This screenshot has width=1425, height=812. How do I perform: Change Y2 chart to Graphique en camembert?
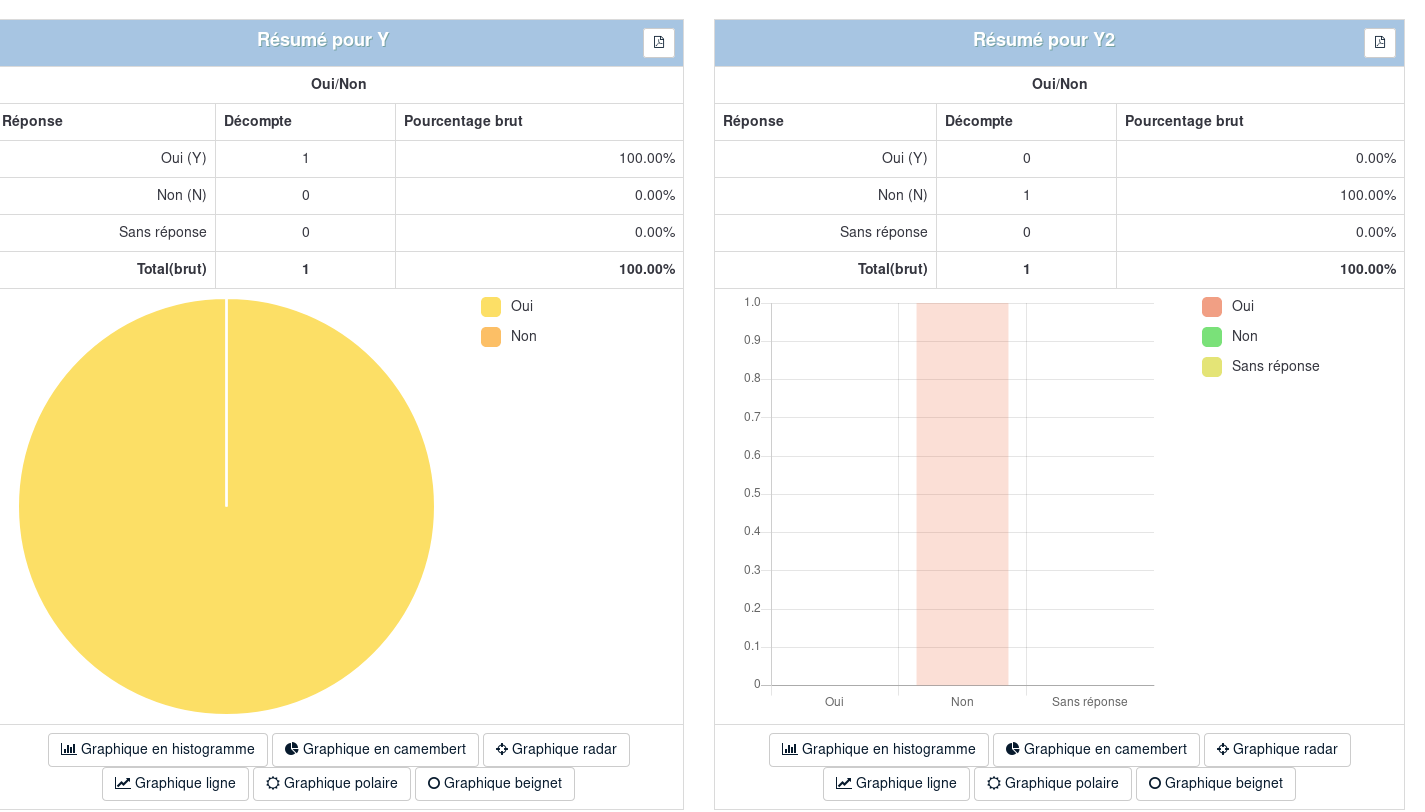click(1096, 750)
